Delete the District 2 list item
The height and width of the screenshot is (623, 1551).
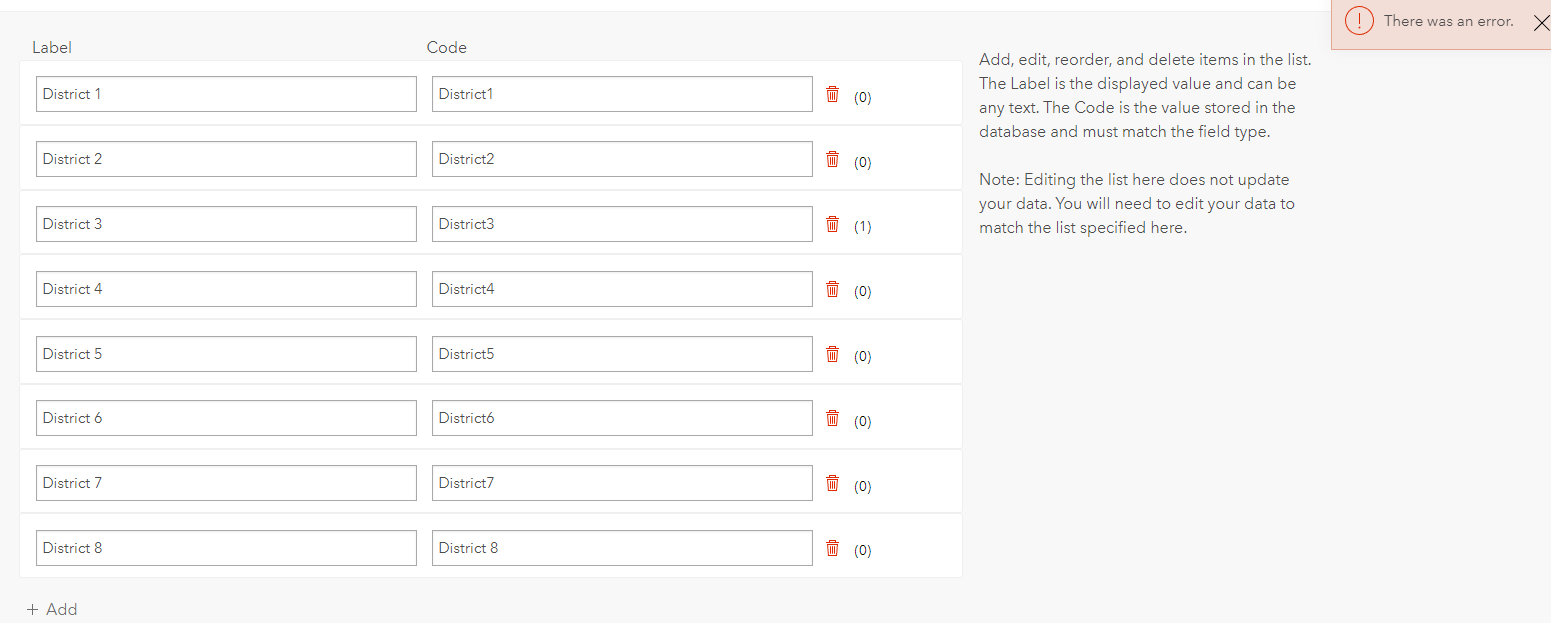click(x=832, y=159)
